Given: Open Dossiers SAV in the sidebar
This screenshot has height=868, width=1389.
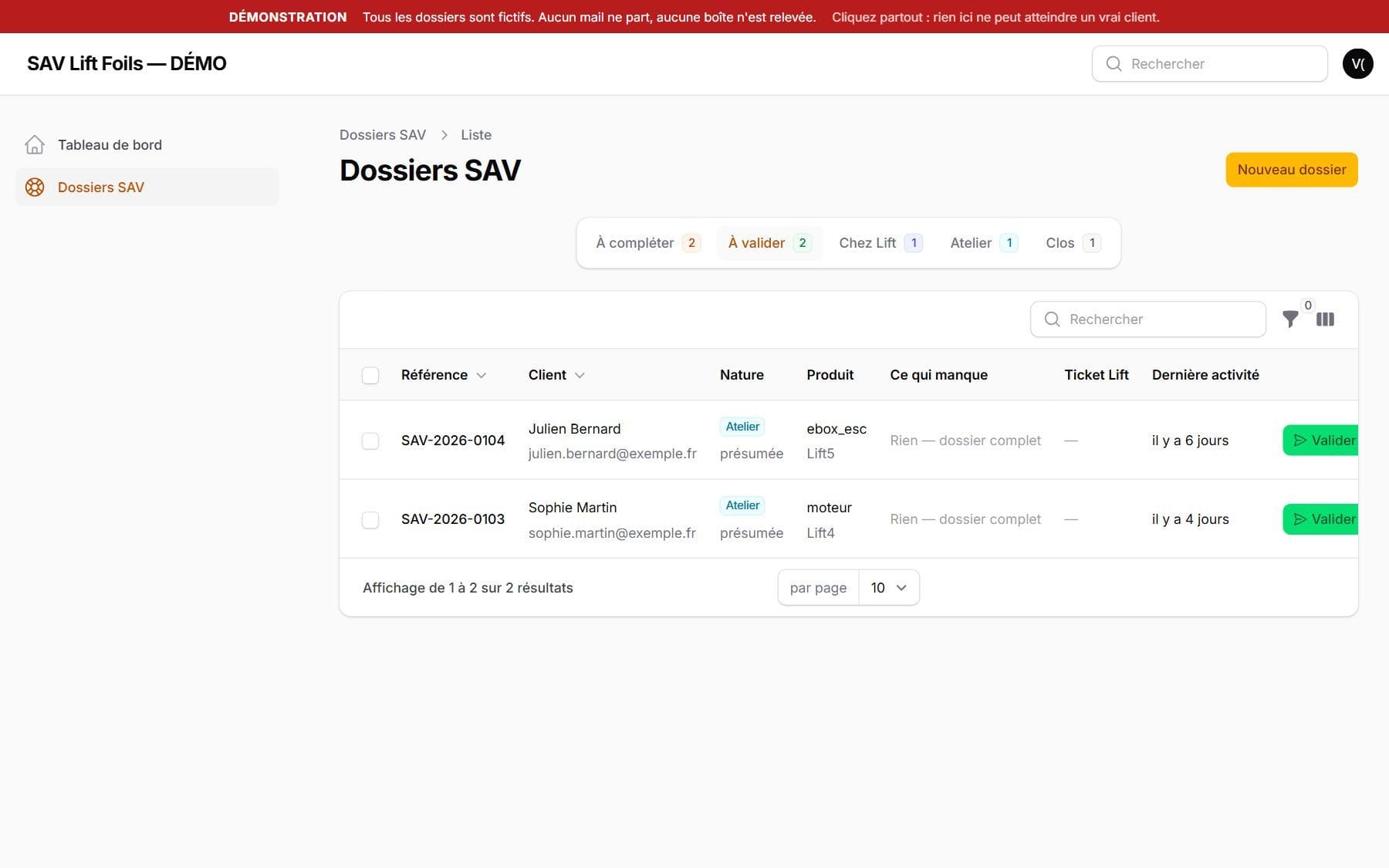Looking at the screenshot, I should pyautogui.click(x=147, y=187).
